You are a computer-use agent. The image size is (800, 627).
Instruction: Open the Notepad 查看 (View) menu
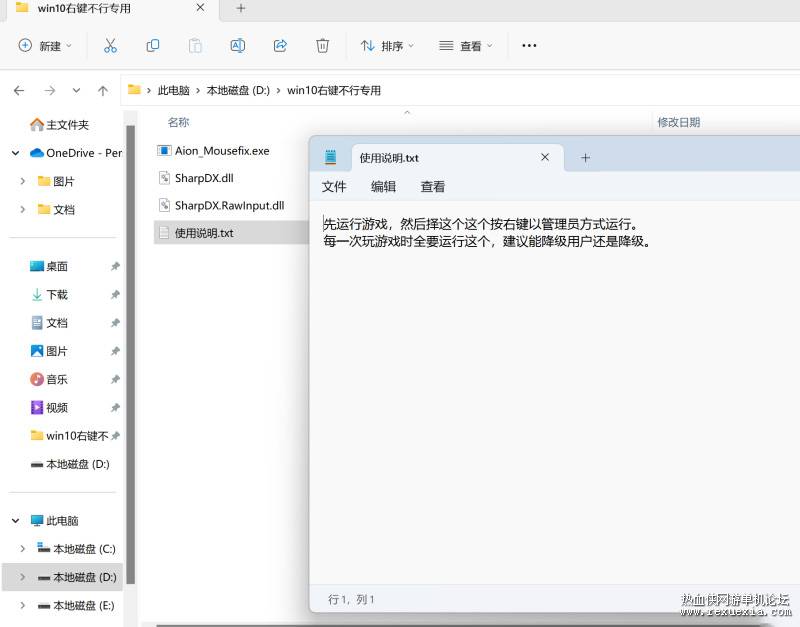click(x=433, y=187)
